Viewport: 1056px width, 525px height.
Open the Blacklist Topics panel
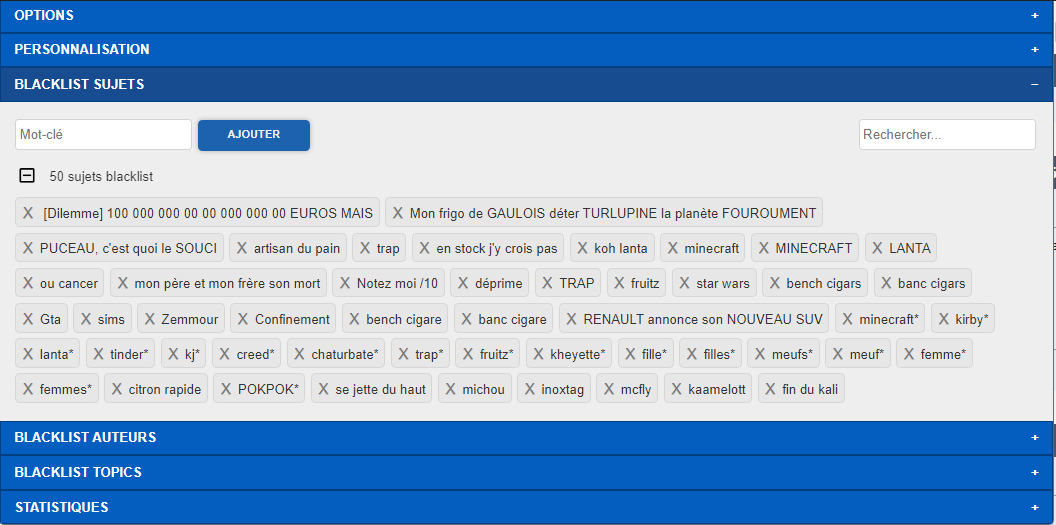pos(1035,472)
